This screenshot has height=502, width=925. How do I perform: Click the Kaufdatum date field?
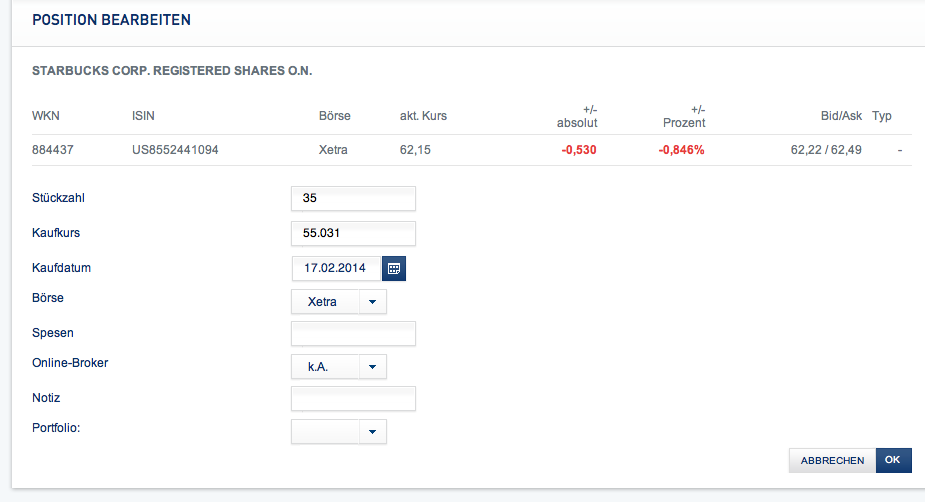click(x=337, y=268)
